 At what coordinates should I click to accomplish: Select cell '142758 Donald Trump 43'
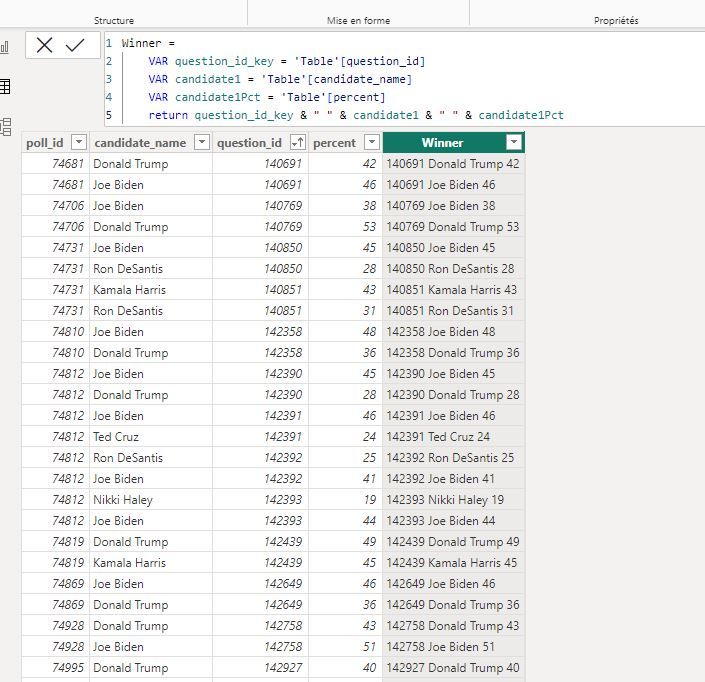coord(453,626)
